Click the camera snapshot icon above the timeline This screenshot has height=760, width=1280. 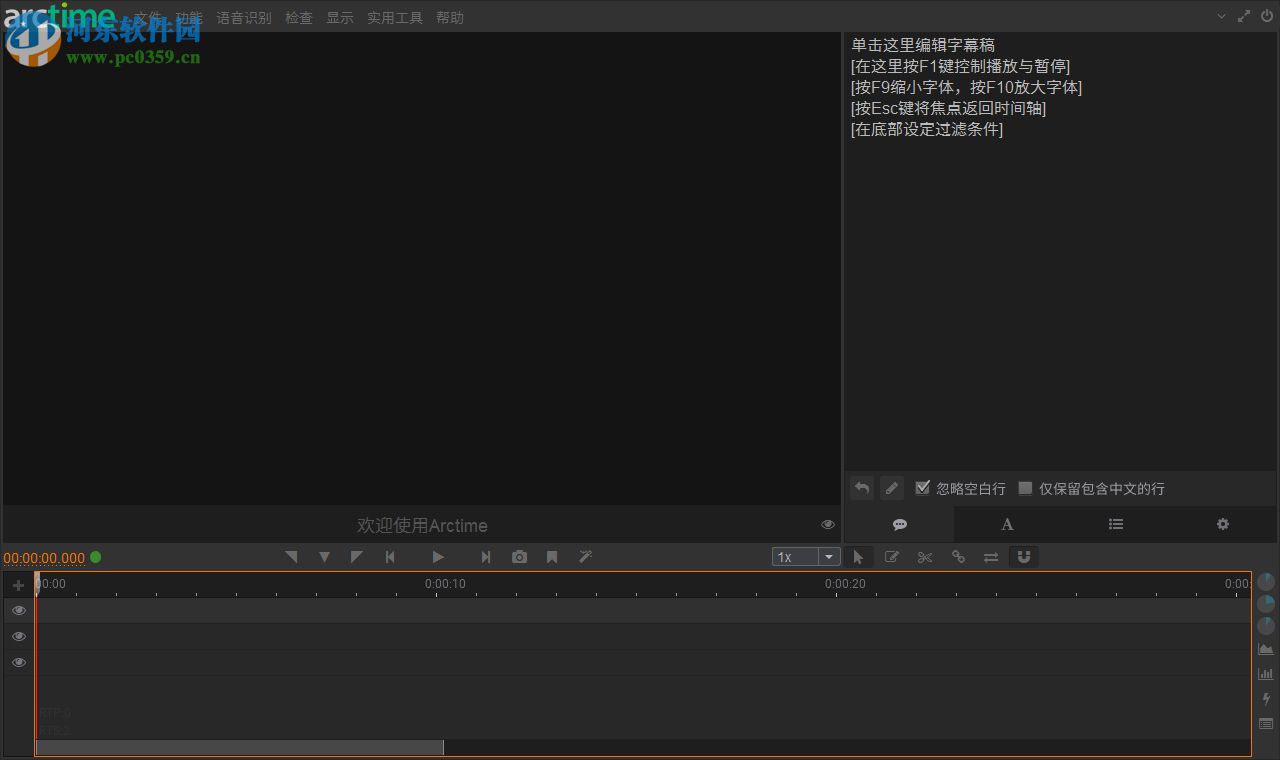click(x=519, y=557)
